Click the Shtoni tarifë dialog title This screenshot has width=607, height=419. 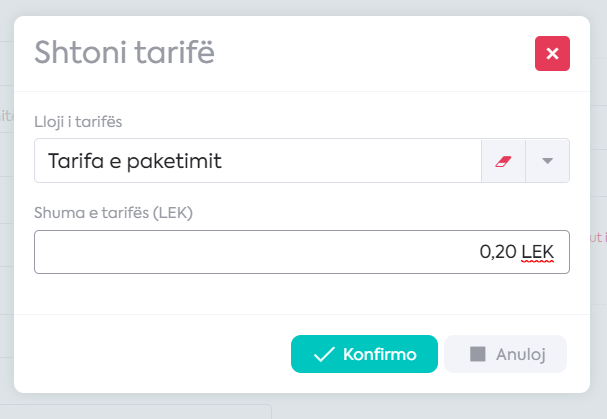pyautogui.click(x=124, y=52)
